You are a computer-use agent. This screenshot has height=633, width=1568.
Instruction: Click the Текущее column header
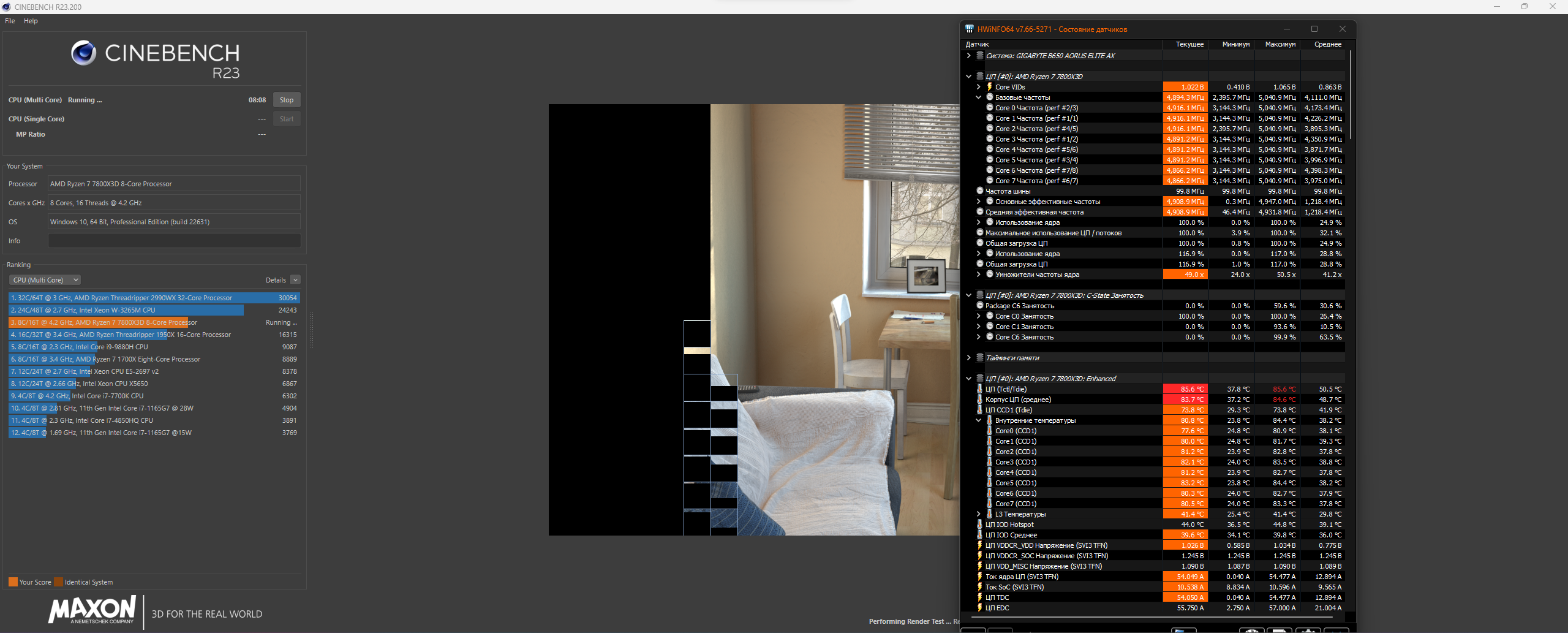[x=1185, y=44]
